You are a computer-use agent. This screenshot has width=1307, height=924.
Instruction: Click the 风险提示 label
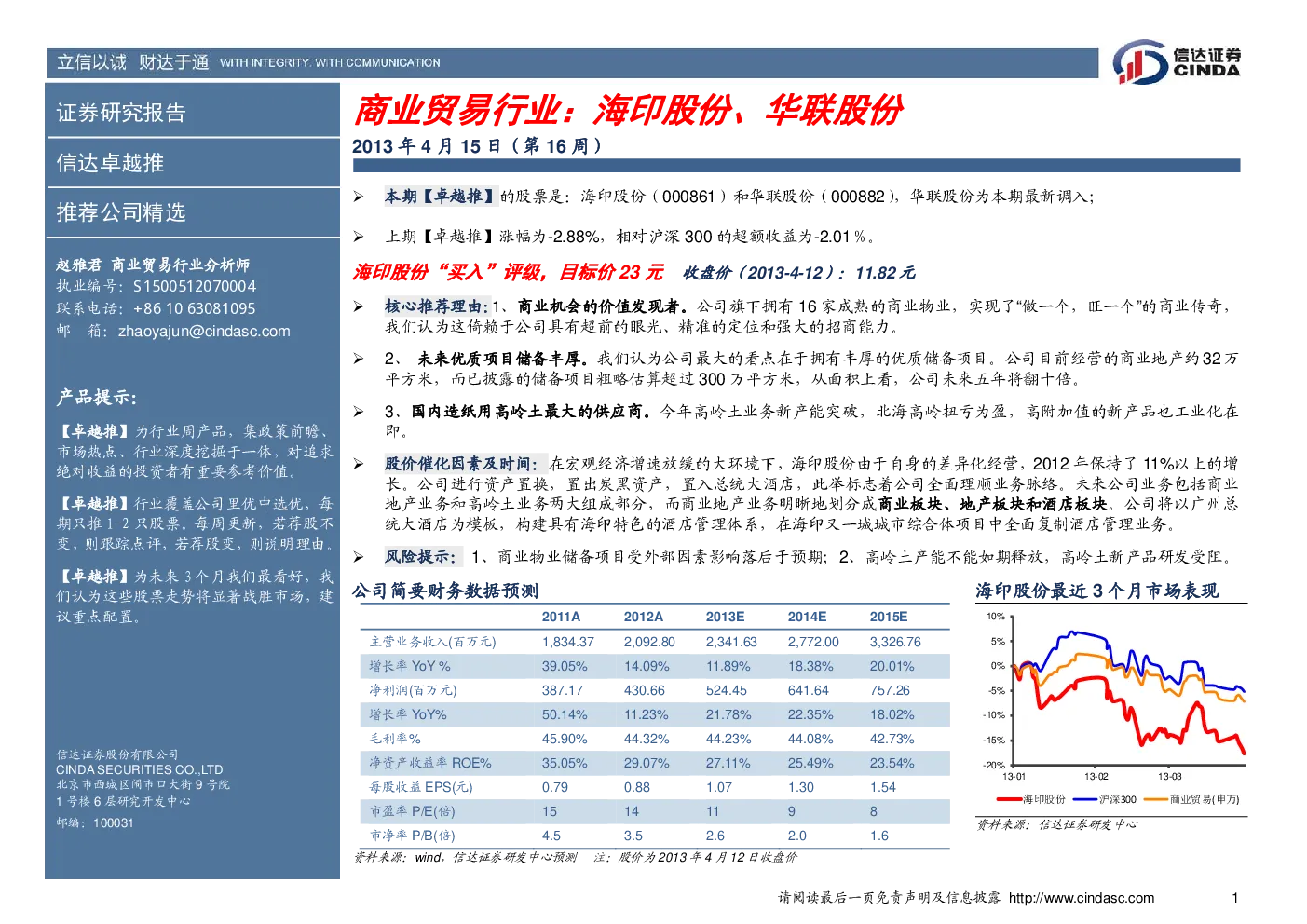point(423,557)
